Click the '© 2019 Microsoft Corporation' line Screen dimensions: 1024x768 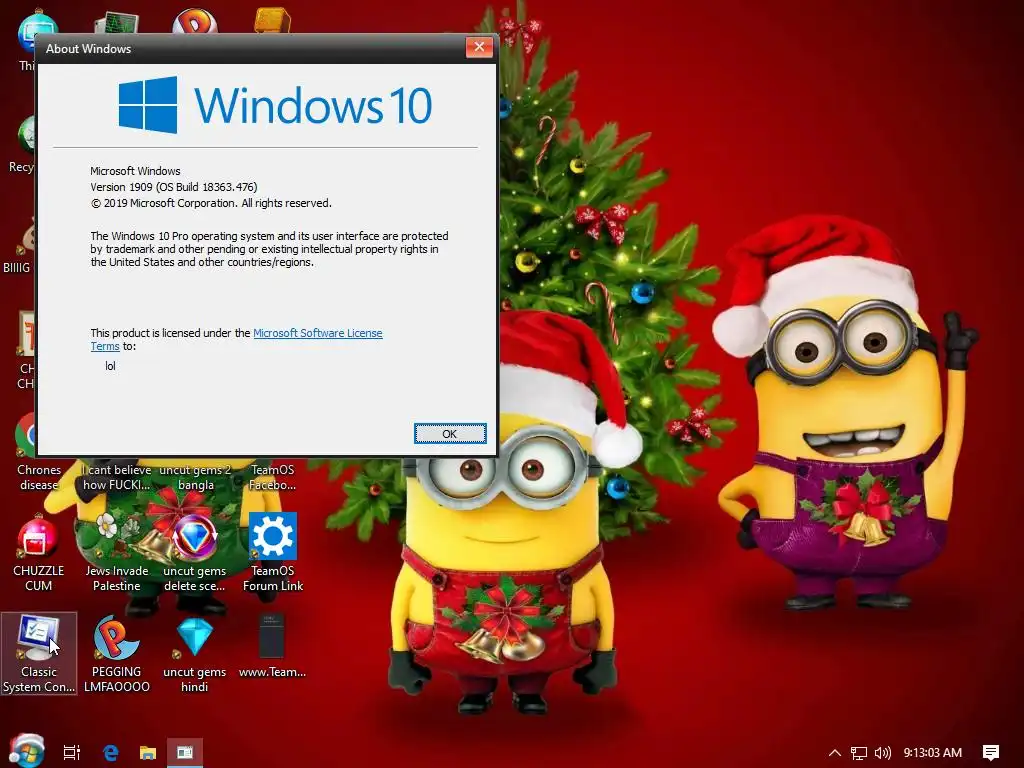211,203
